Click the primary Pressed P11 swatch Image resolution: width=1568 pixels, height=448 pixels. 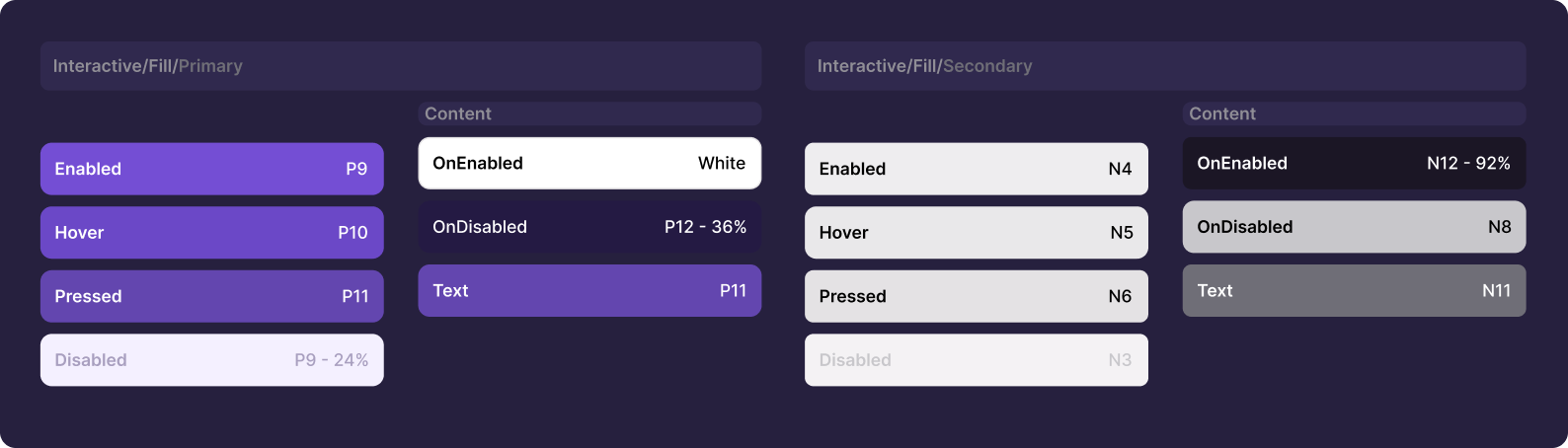tap(211, 296)
